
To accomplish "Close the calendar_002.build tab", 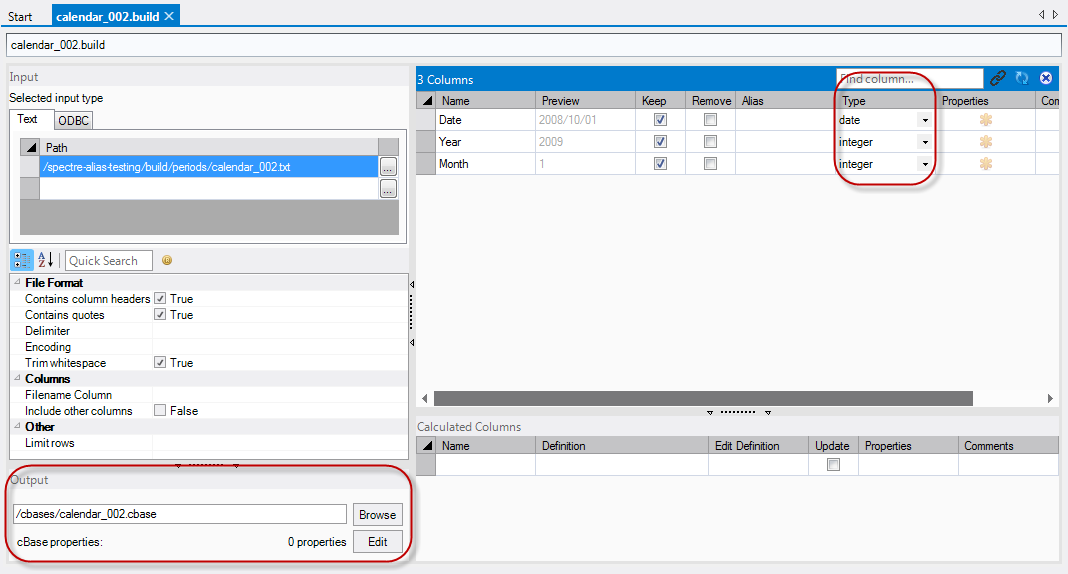I will 170,16.
